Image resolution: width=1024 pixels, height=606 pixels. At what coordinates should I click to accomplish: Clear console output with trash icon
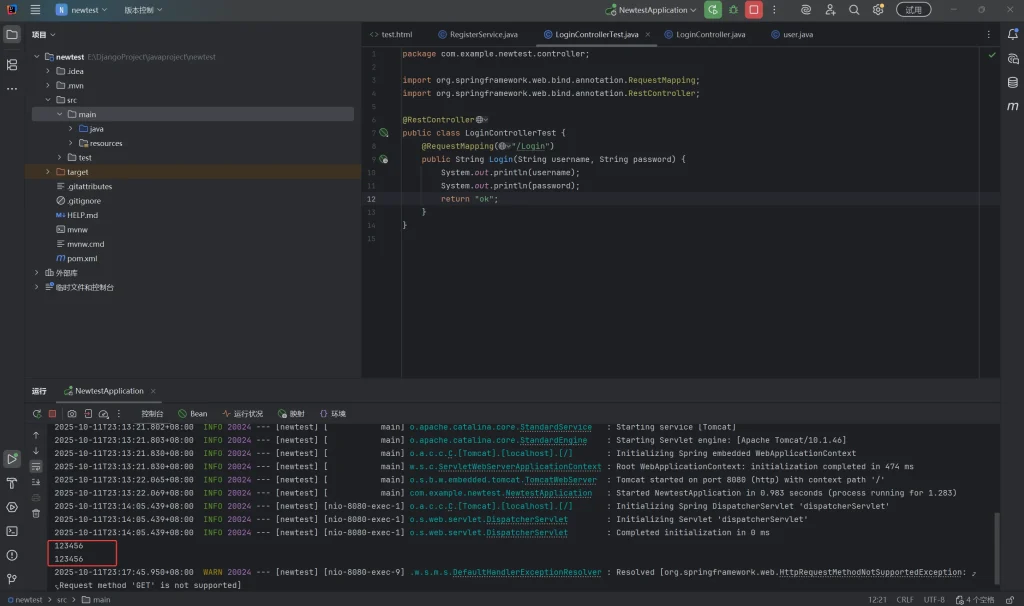(x=36, y=513)
